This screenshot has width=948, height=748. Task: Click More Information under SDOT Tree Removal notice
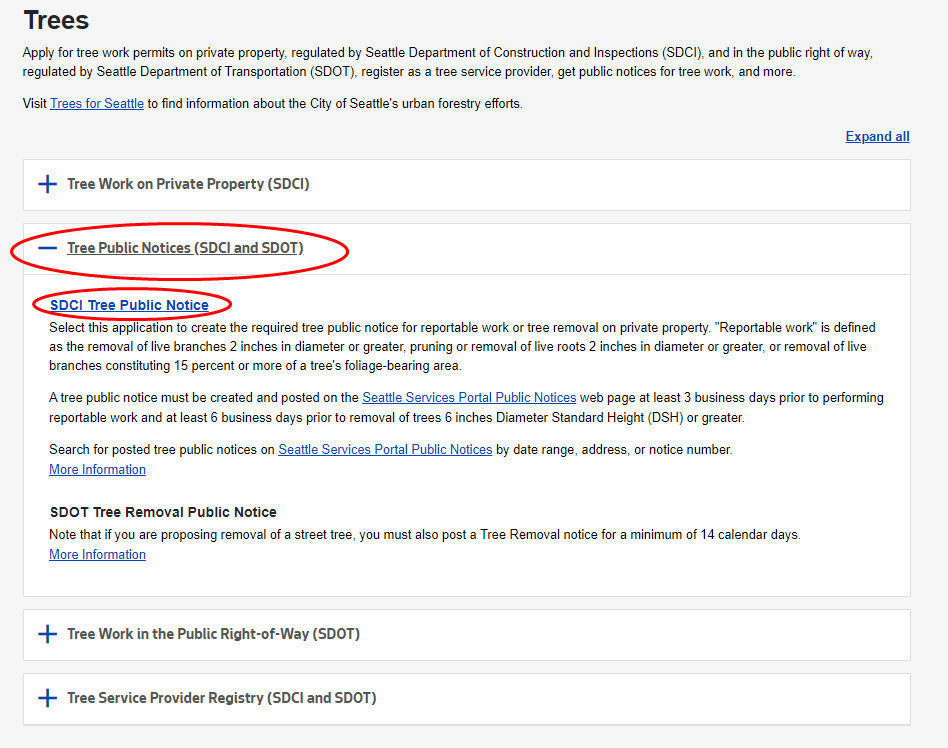click(97, 555)
